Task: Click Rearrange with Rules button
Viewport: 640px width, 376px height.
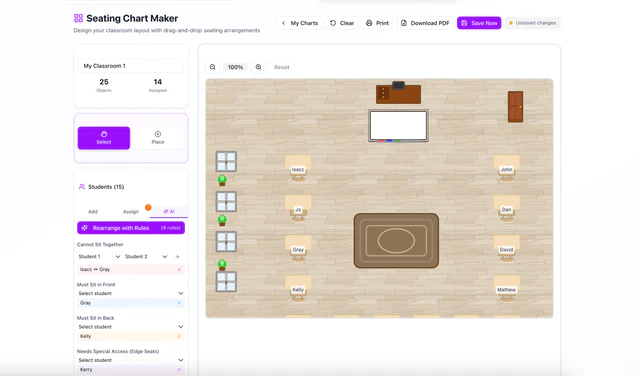Action: (x=131, y=228)
